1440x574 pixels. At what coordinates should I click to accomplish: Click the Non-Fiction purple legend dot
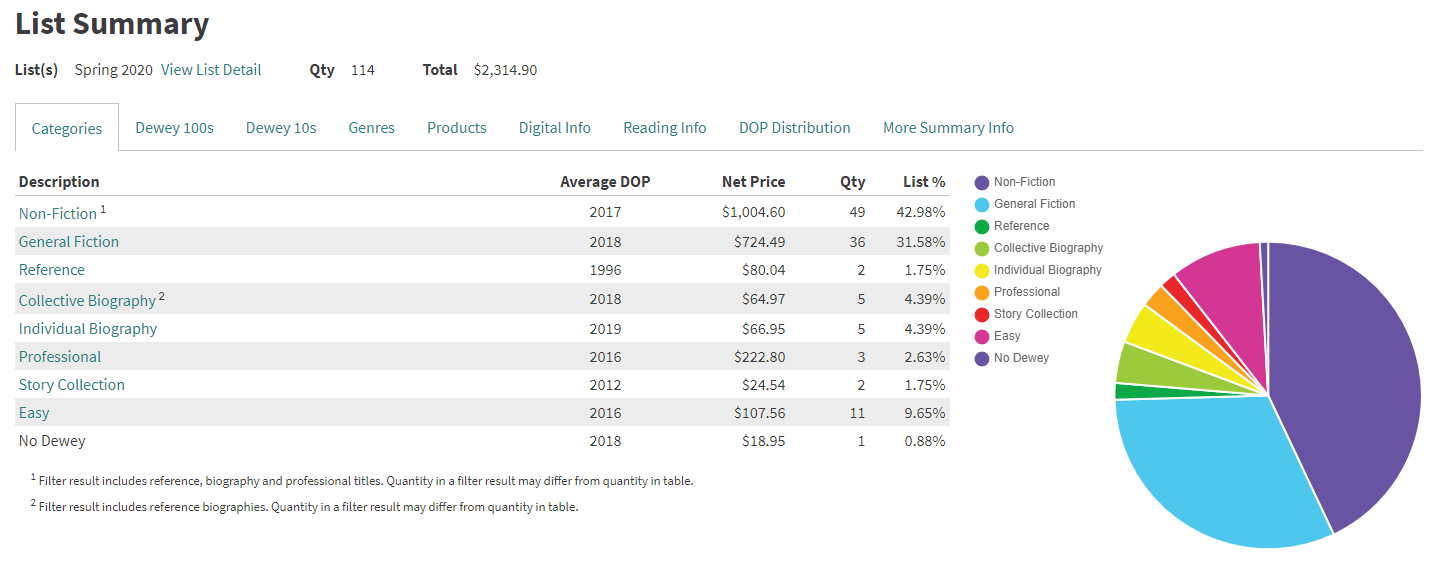point(982,182)
